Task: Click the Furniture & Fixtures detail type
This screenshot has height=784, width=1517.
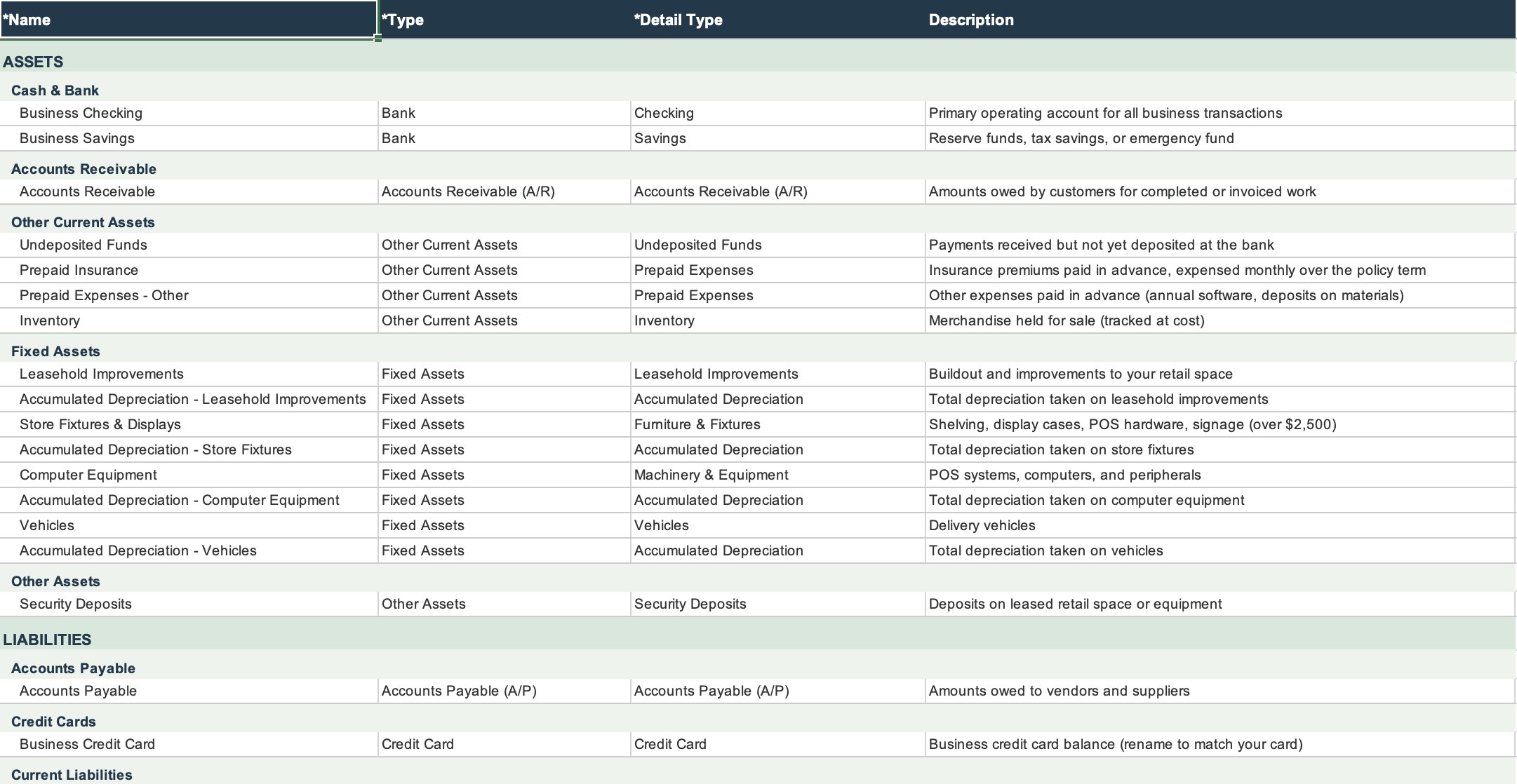Action: coord(778,425)
